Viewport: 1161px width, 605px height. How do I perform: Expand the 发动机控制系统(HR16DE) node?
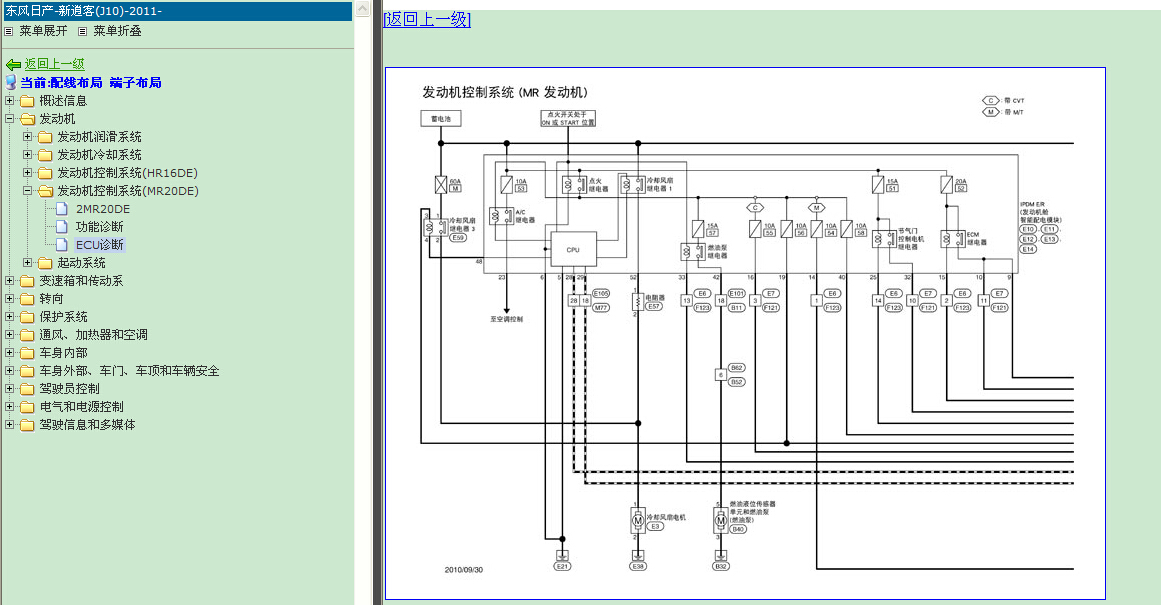pyautogui.click(x=27, y=173)
